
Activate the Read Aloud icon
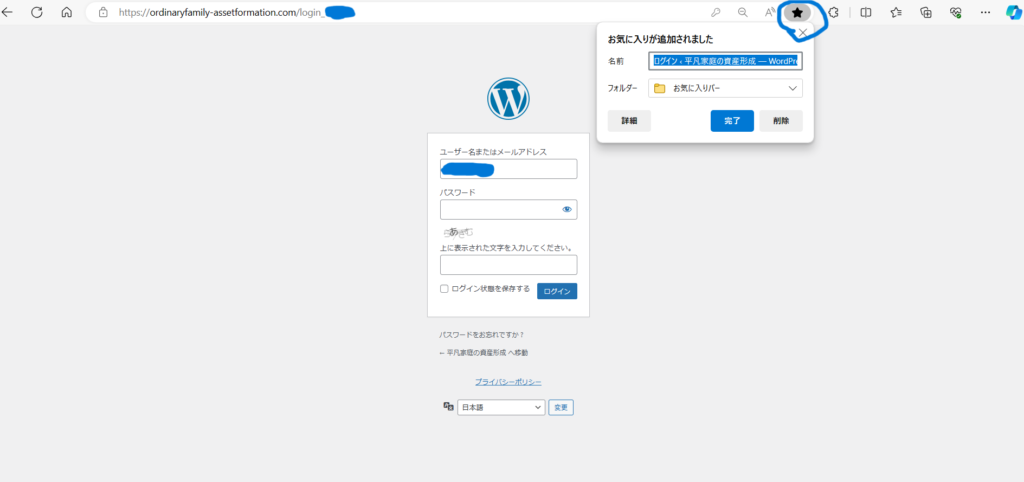tap(770, 12)
